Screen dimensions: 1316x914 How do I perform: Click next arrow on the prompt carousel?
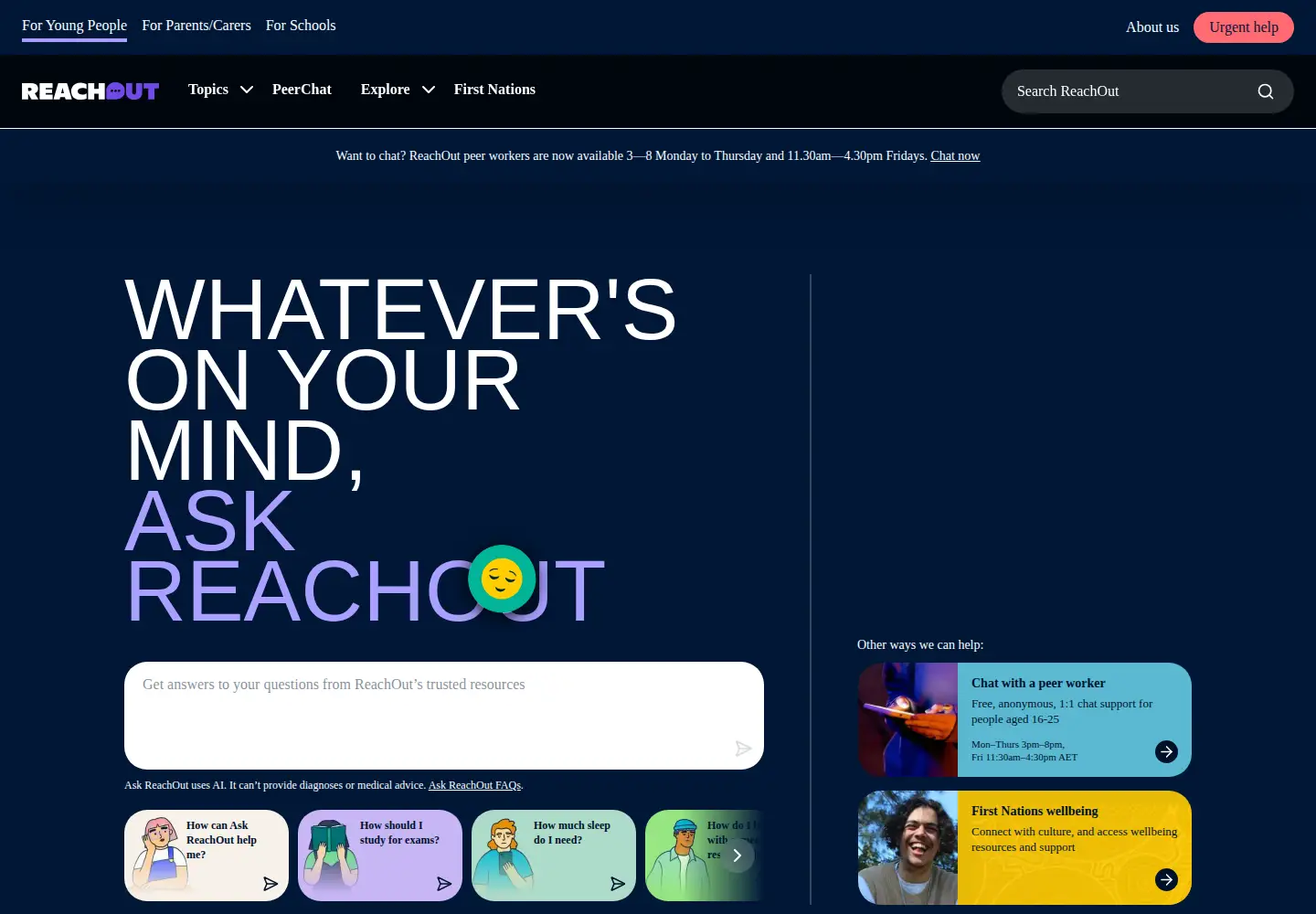tap(738, 856)
